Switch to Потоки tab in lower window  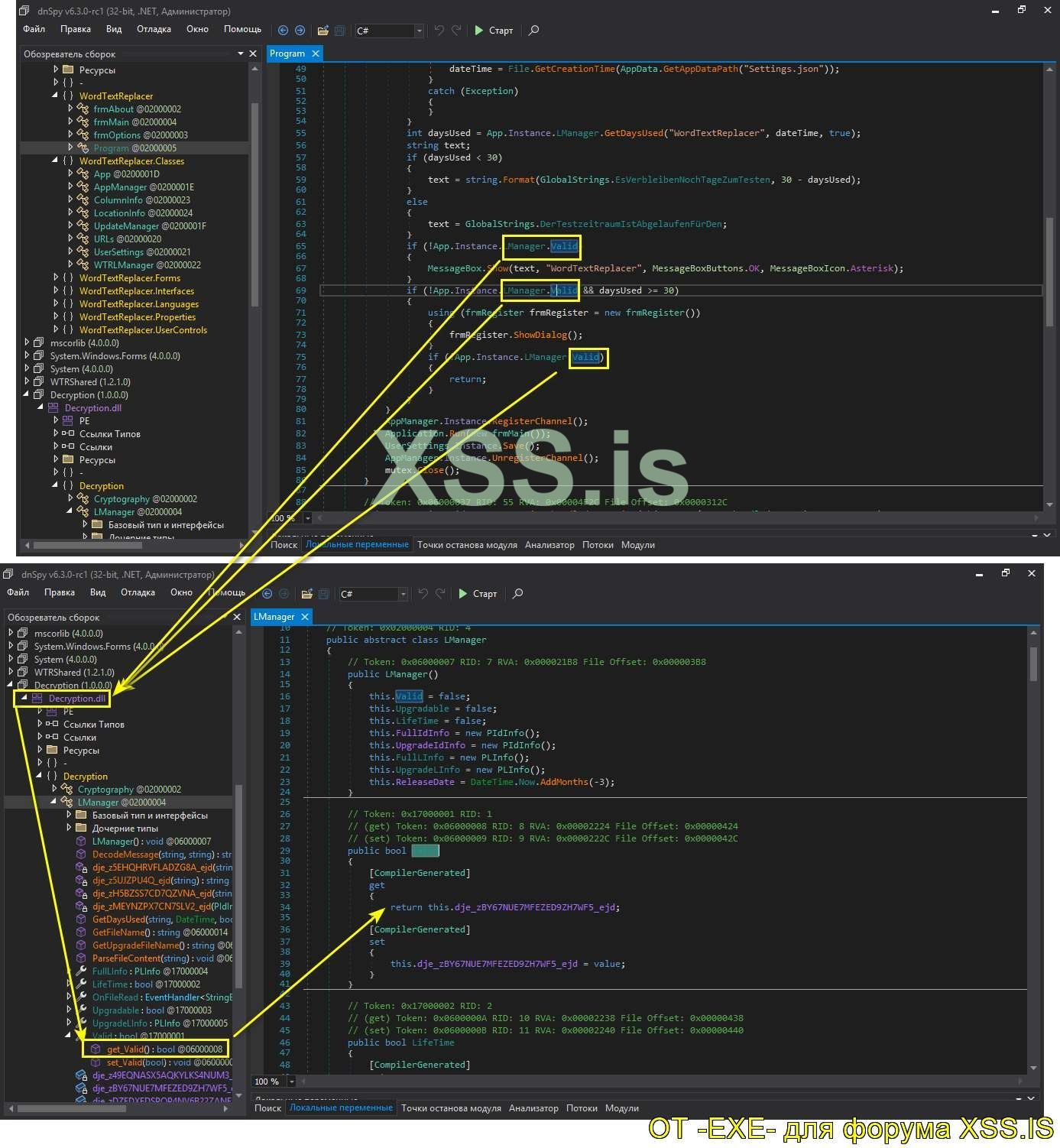pyautogui.click(x=582, y=1108)
